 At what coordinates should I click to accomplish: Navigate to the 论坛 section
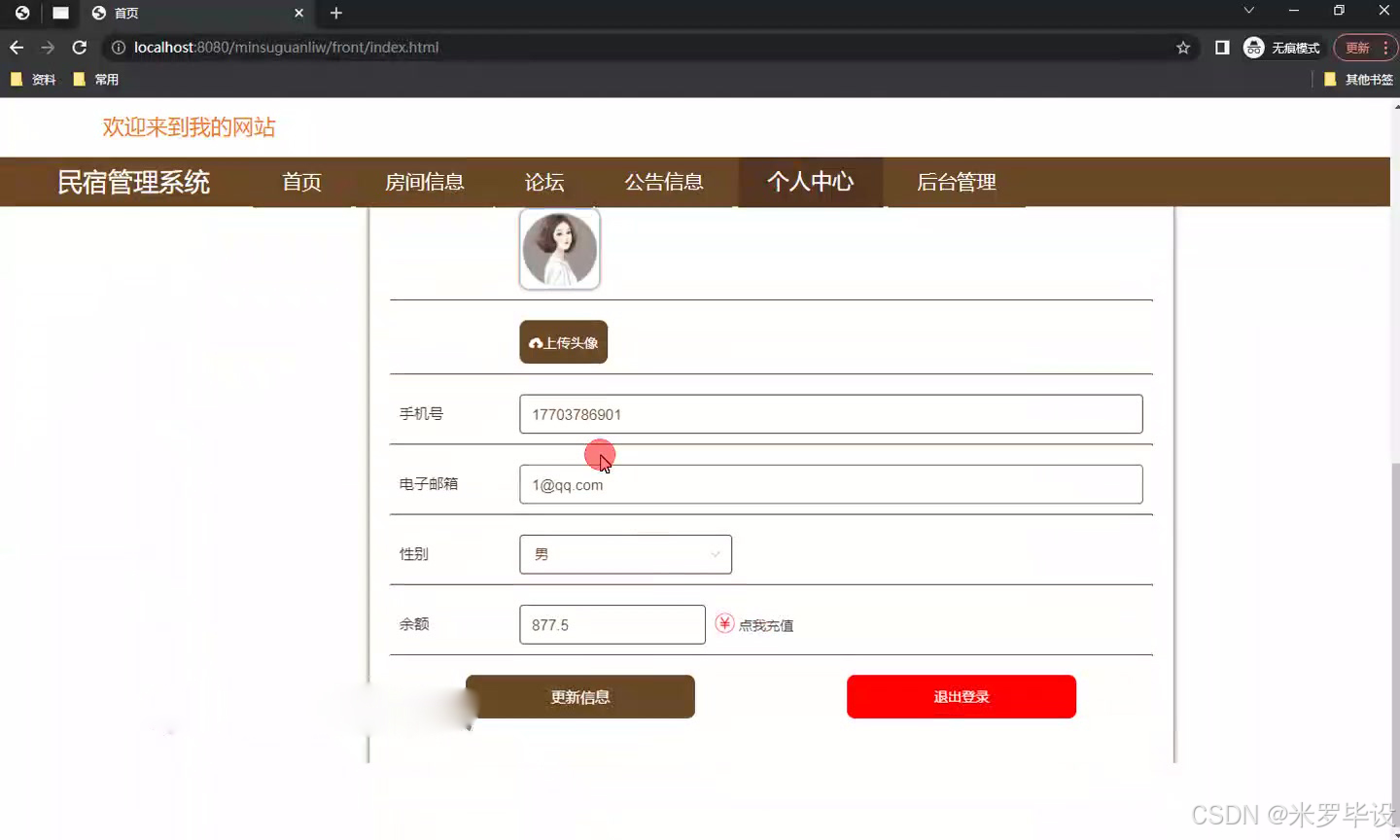click(543, 182)
